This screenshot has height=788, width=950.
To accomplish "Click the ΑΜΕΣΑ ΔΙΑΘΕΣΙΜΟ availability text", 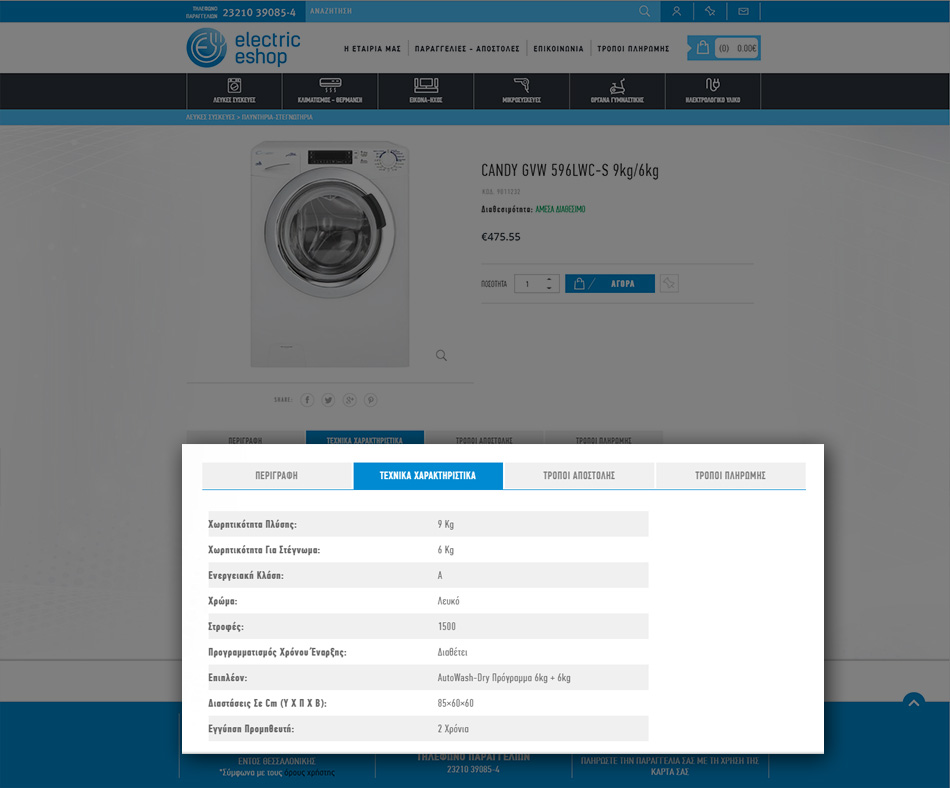I will pos(560,209).
